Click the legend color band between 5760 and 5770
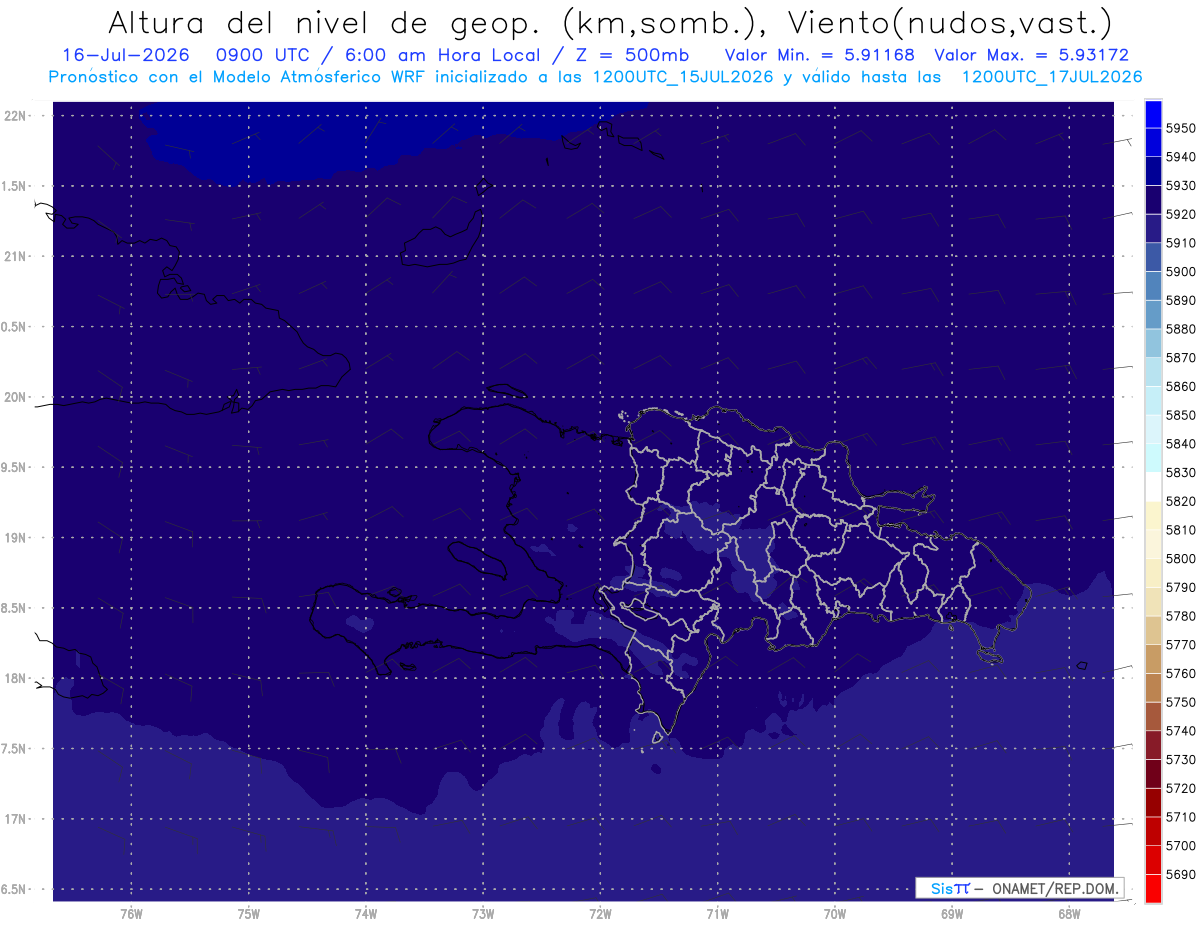 pyautogui.click(x=1153, y=659)
